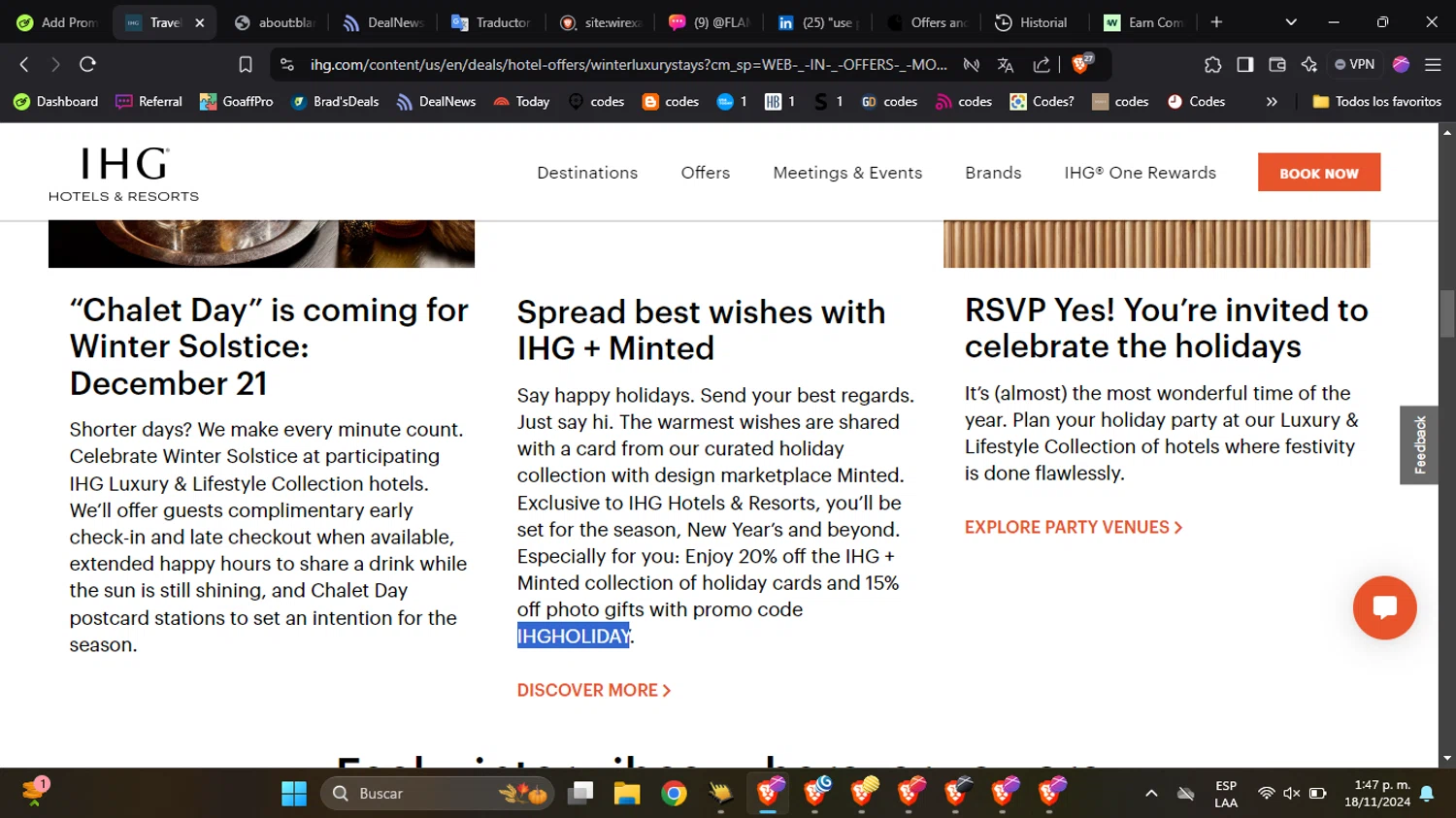Screen dimensions: 1456x818
Task: Share this page via the share icon
Action: [x=1042, y=64]
